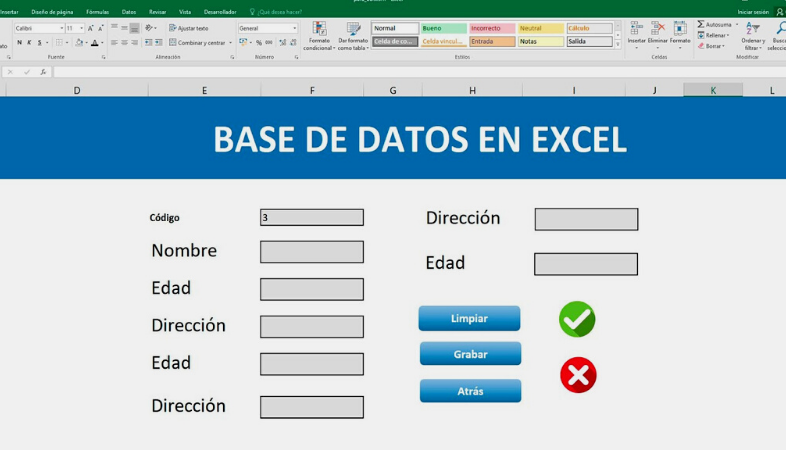Click Combinar y centrar
Screen dimensions: 786x450
pyautogui.click(x=197, y=43)
